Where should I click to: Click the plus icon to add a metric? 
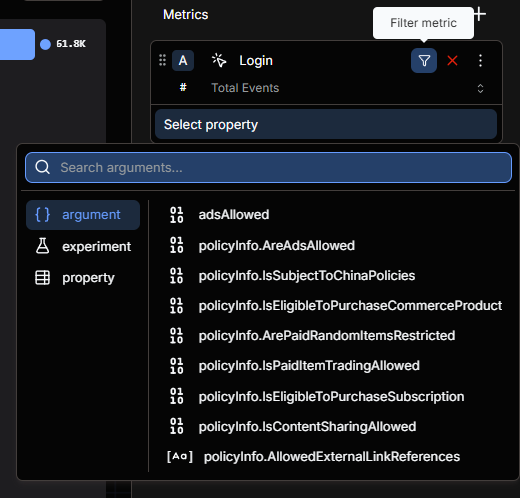pyautogui.click(x=479, y=14)
